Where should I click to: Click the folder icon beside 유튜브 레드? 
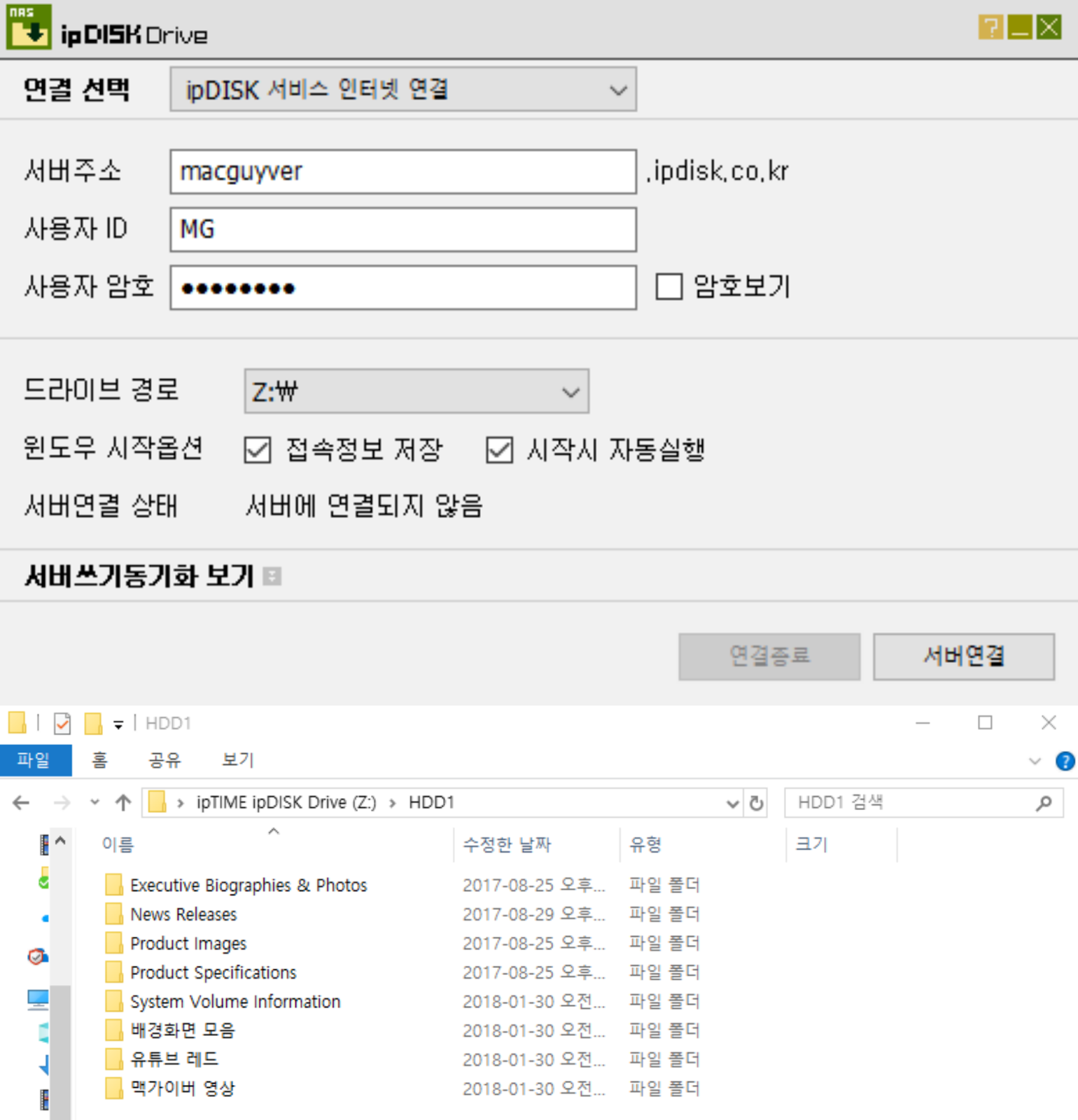[x=114, y=1059]
